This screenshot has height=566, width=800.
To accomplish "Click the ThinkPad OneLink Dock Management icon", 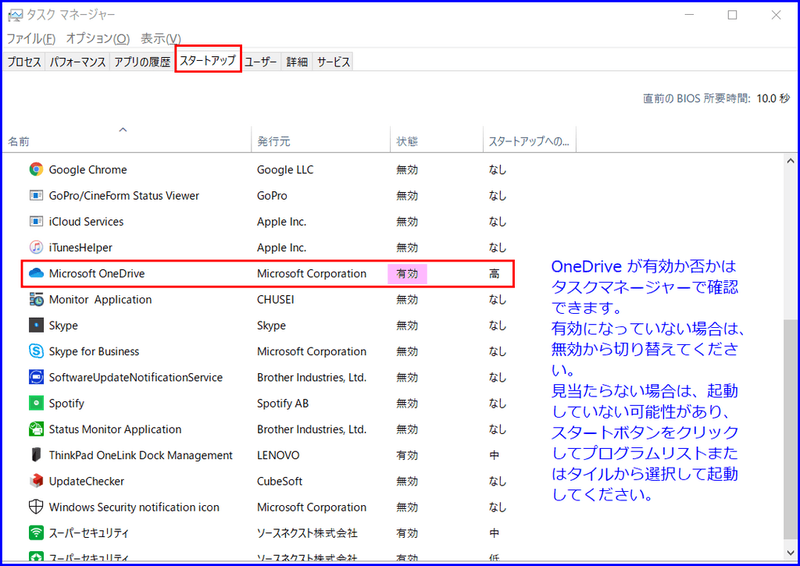I will 36,455.
